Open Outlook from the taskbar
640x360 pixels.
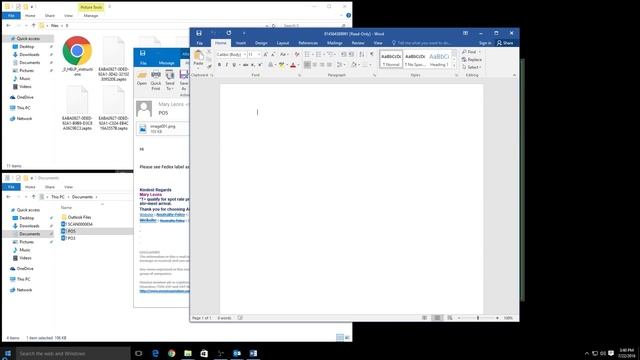(237, 353)
